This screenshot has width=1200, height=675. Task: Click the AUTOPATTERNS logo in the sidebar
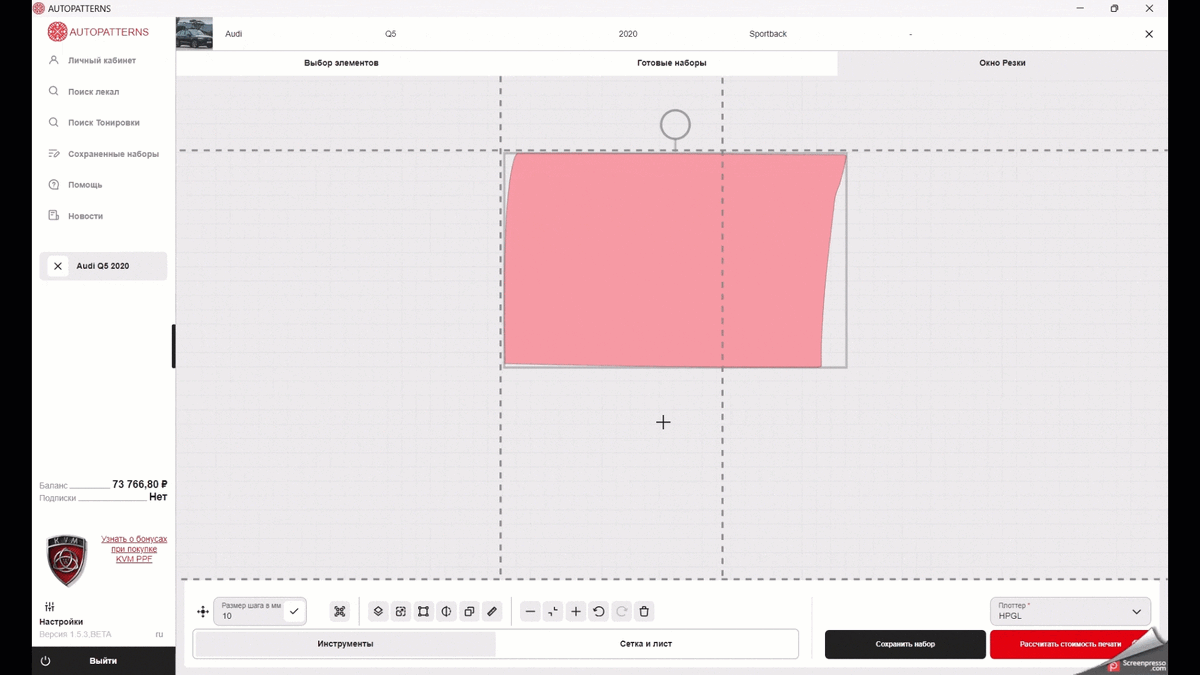(98, 32)
